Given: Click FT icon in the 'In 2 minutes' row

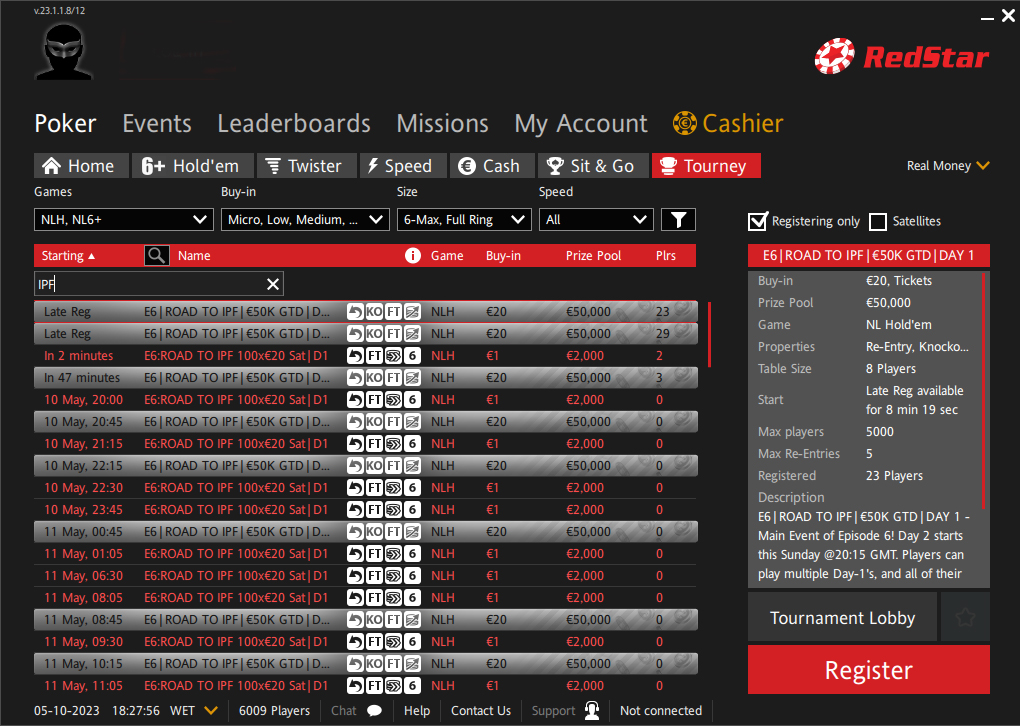Looking at the screenshot, I should [374, 356].
